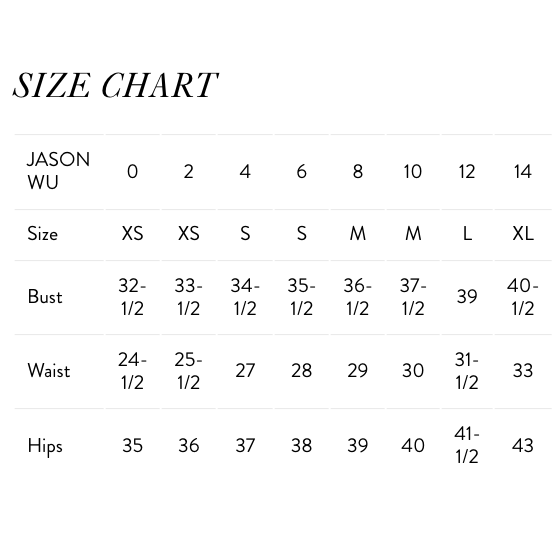Screen dimensions: 555x555
Task: Click hips value 41-1/2
Action: coord(467,445)
